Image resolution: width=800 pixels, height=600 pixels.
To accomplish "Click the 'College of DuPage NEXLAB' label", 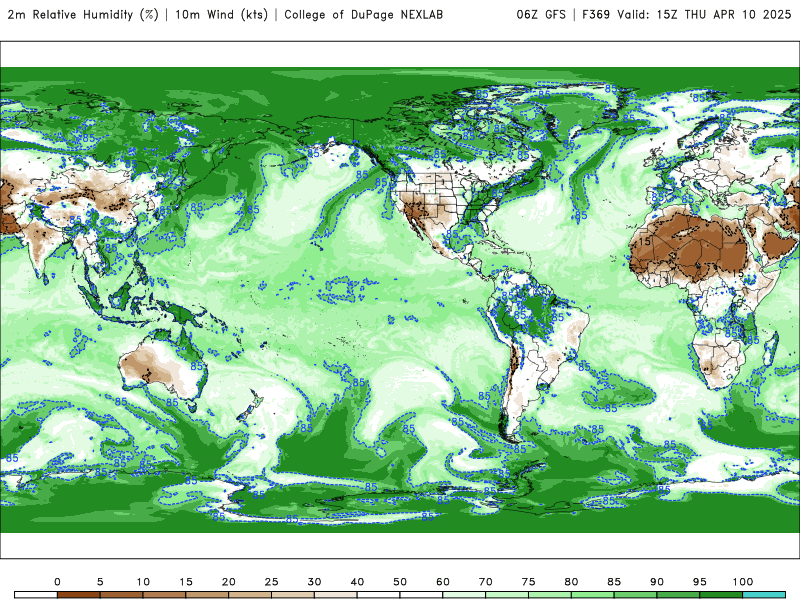I will pos(363,14).
